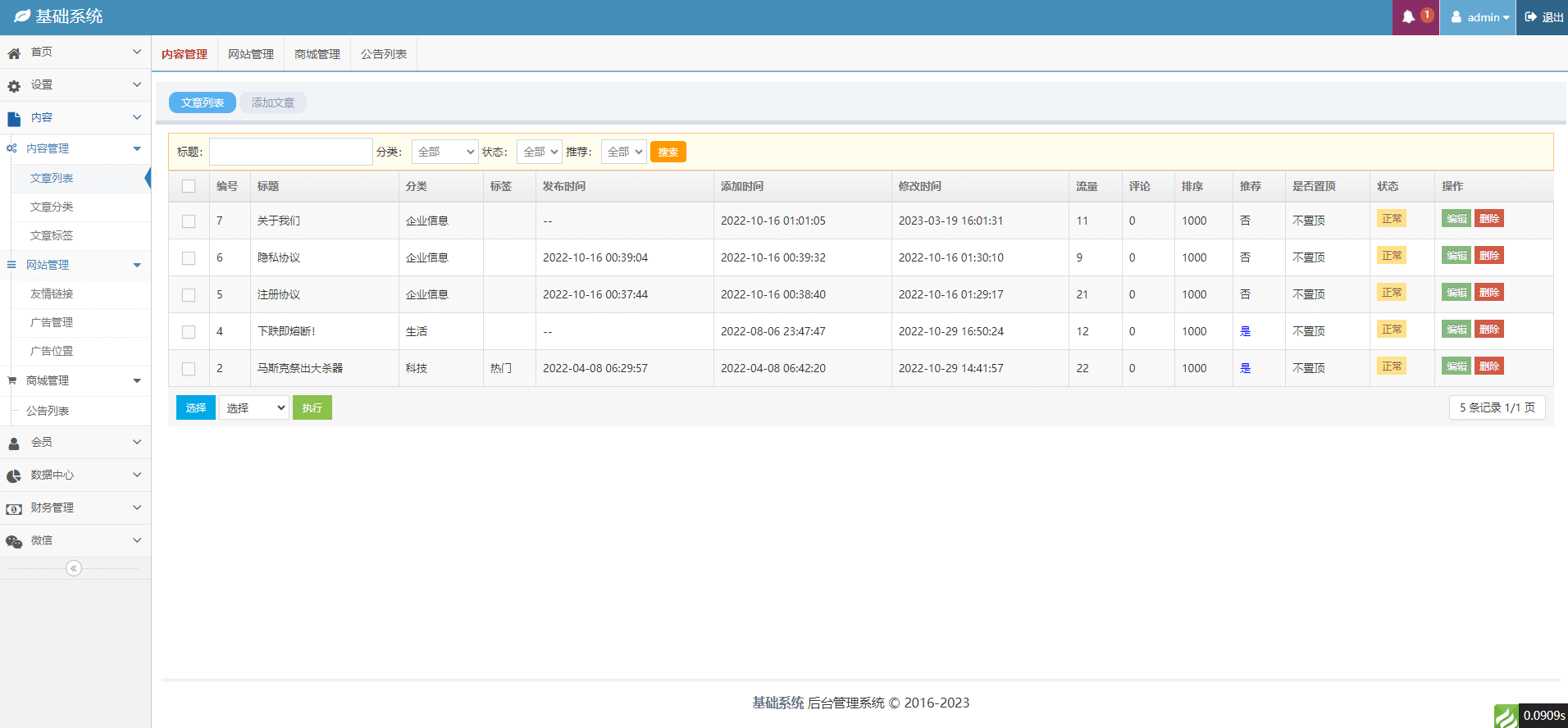The width and height of the screenshot is (1568, 728).
Task: Collapse sidebar using the double-arrow icon
Action: tap(74, 568)
